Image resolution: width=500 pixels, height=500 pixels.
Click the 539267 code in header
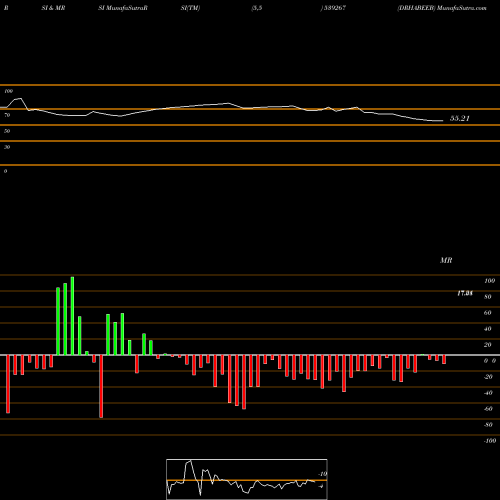click(x=335, y=8)
